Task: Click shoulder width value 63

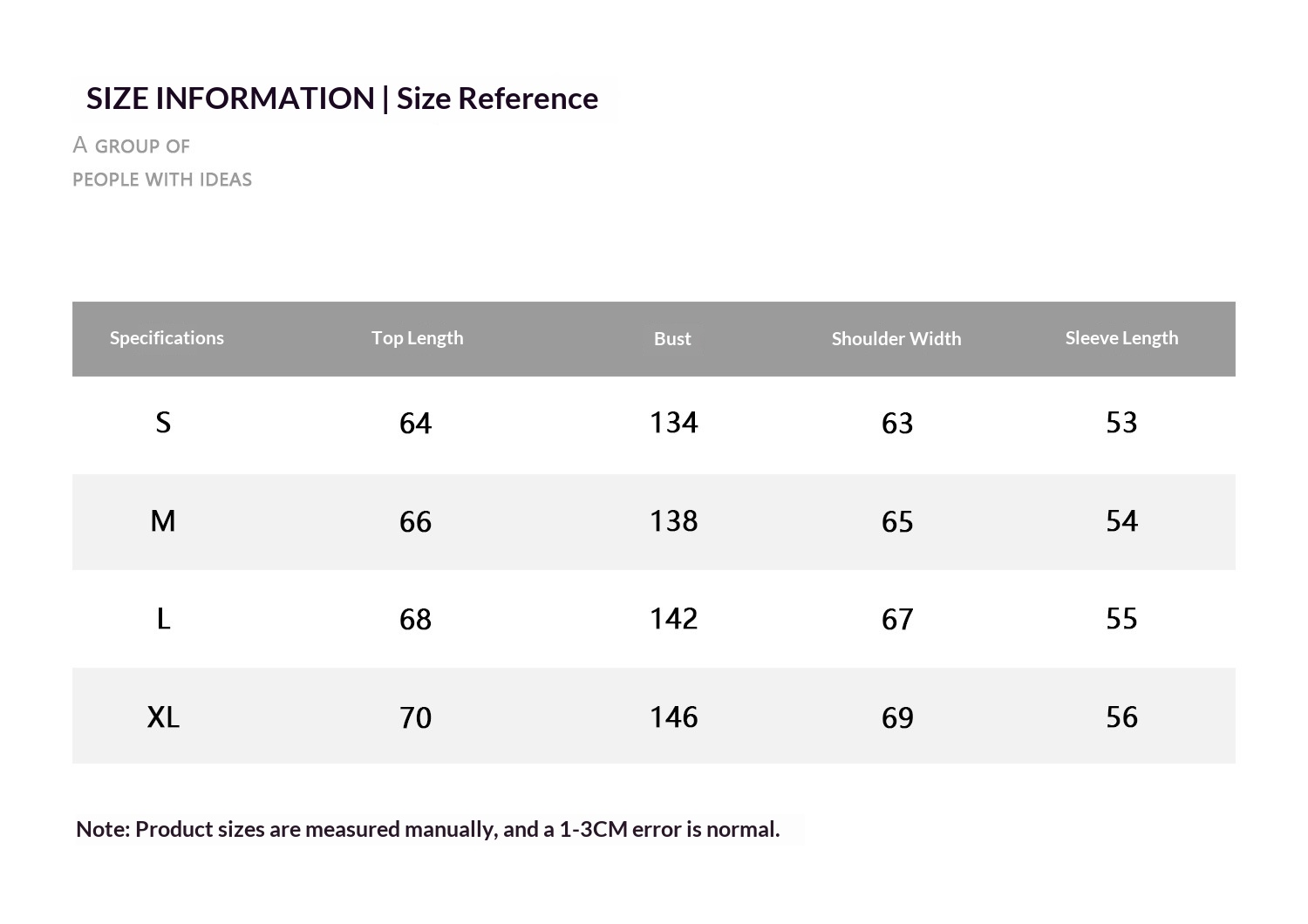Action: [897, 424]
